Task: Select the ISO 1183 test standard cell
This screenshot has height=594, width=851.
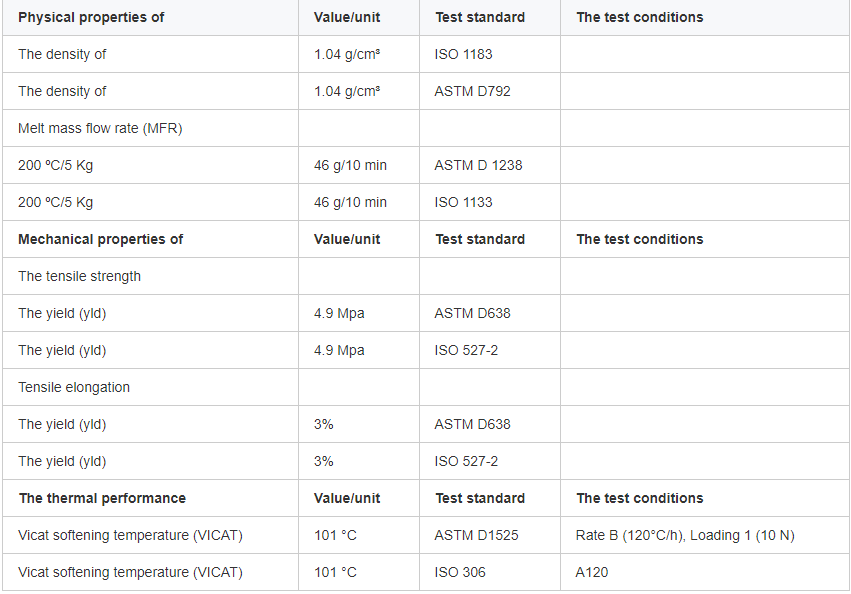Action: pyautogui.click(x=463, y=54)
